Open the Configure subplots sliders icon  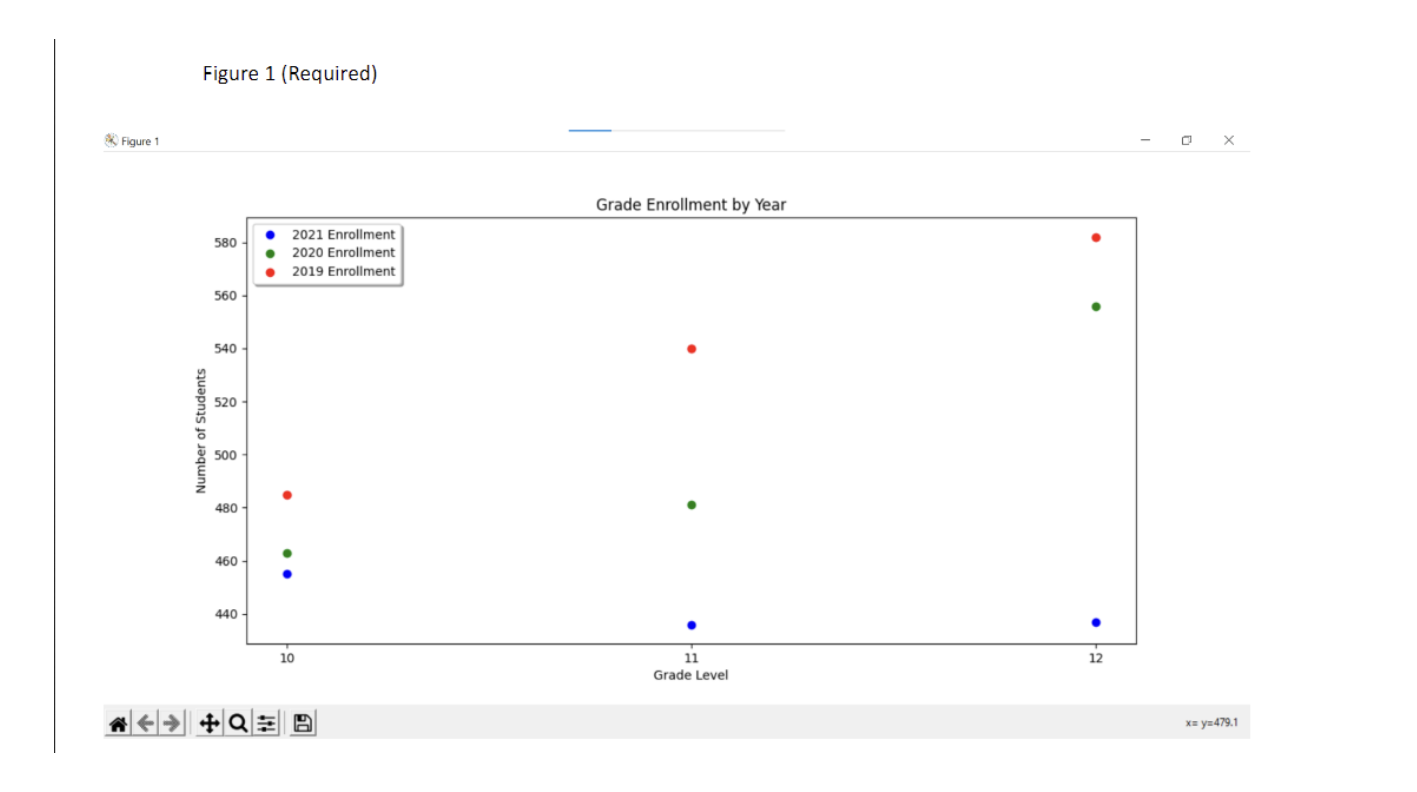pyautogui.click(x=266, y=723)
